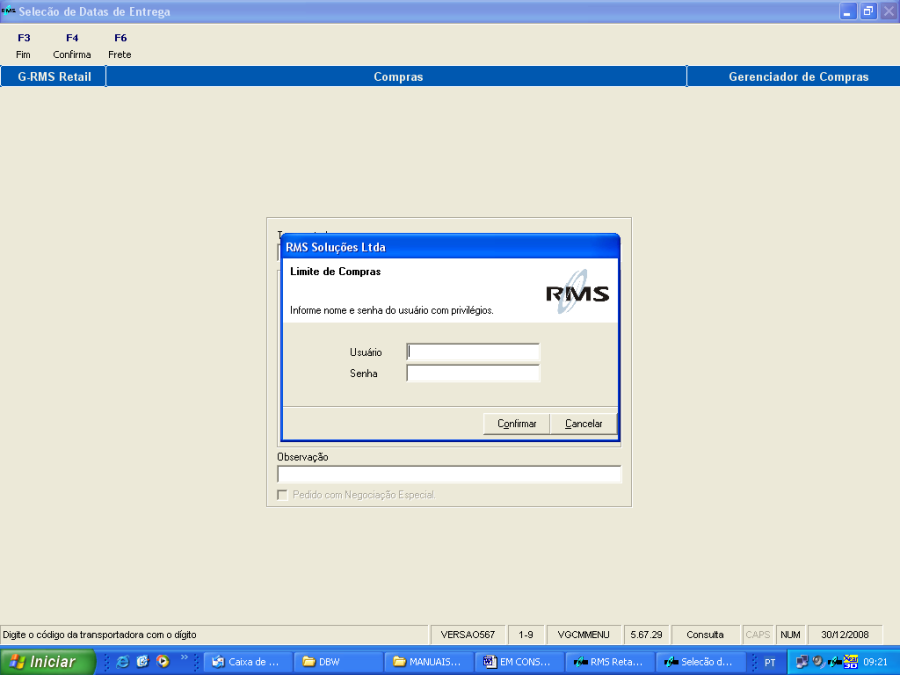The width and height of the screenshot is (900, 675).
Task: Click the volume tray icon
Action: [818, 662]
